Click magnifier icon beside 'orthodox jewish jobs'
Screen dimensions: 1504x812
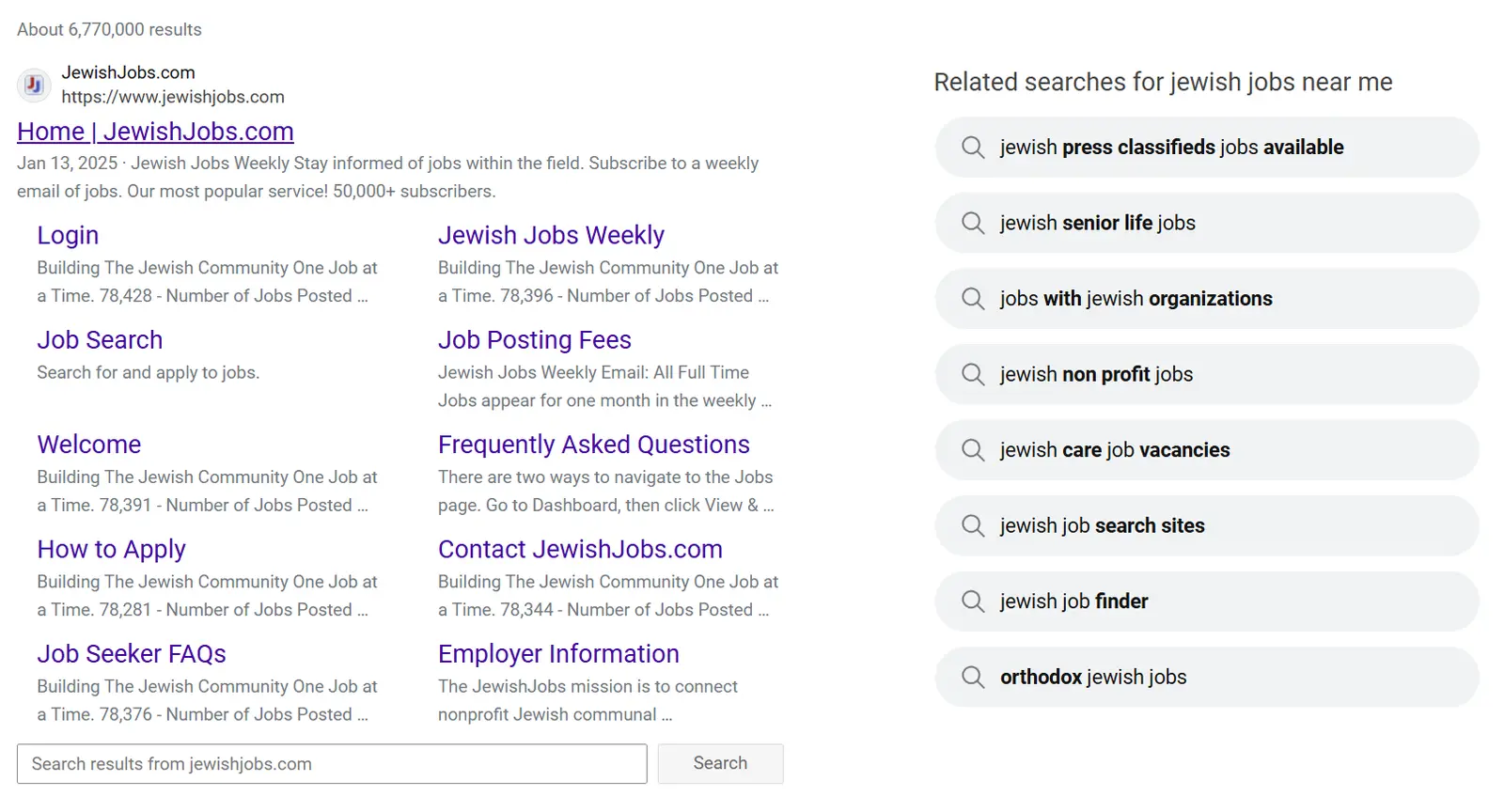click(x=973, y=677)
